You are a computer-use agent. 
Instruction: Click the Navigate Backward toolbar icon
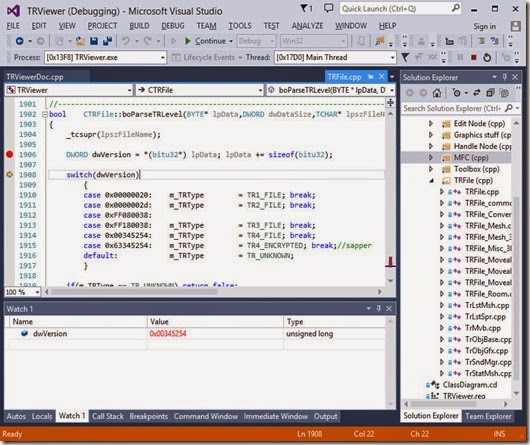pyautogui.click(x=20, y=41)
